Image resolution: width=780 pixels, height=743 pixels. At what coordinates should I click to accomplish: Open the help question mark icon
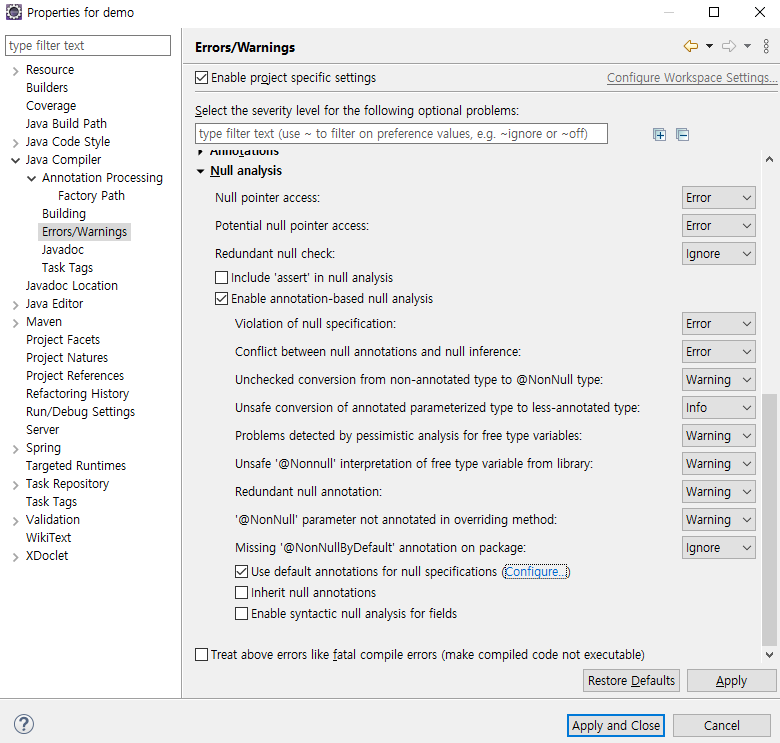click(x=24, y=724)
